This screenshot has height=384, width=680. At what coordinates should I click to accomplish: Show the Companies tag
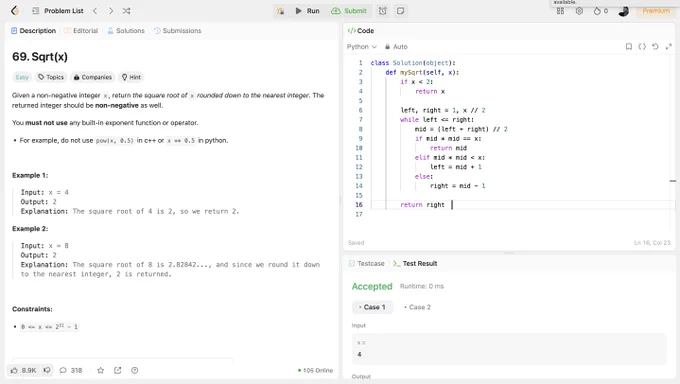[93, 77]
